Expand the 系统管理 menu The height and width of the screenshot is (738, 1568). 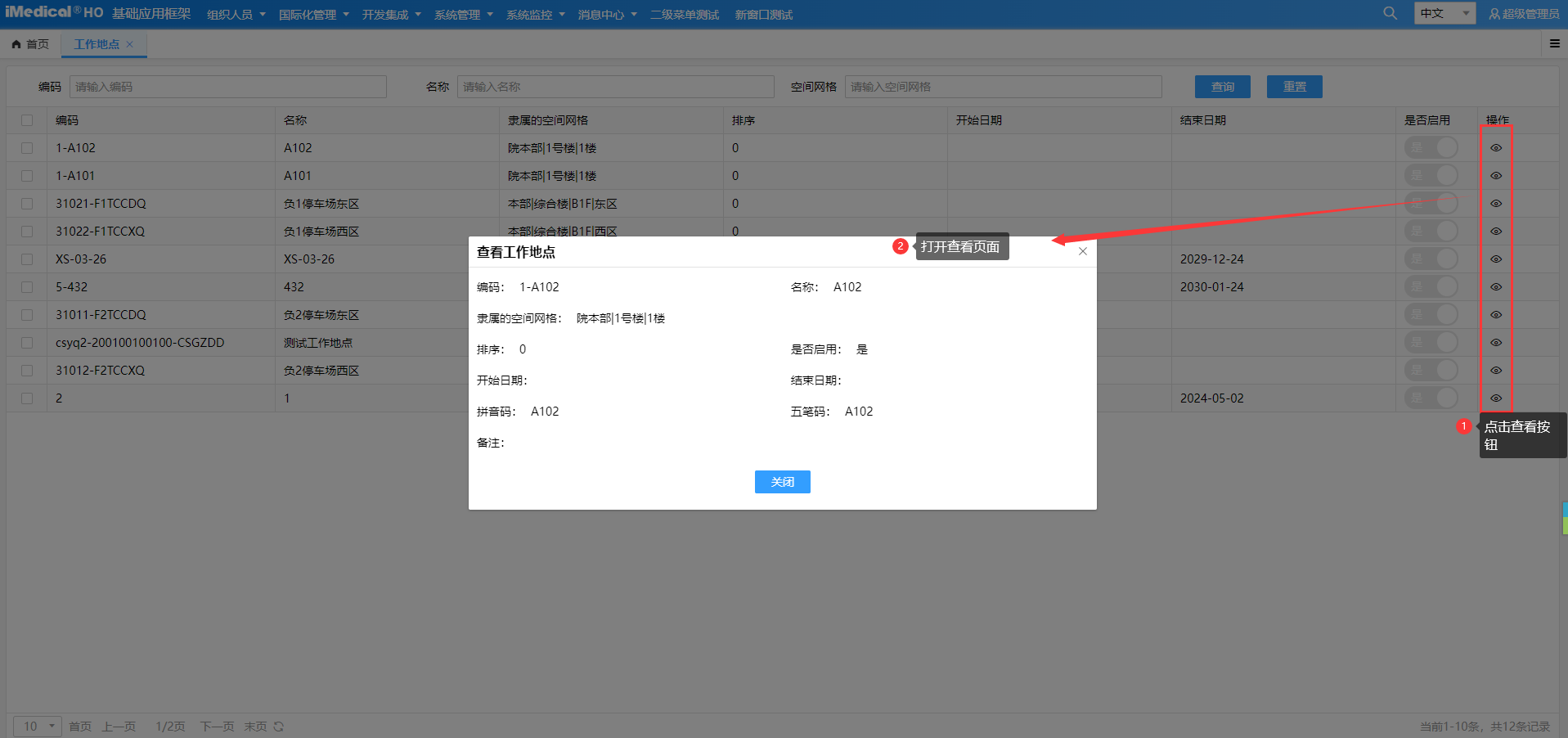(463, 15)
